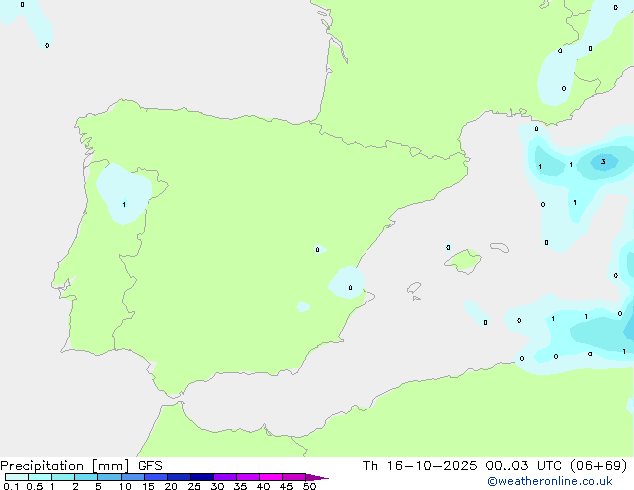The width and height of the screenshot is (634, 490).
Task: Click the "(06+69)" forecast offset text
Action: [x=600, y=465]
